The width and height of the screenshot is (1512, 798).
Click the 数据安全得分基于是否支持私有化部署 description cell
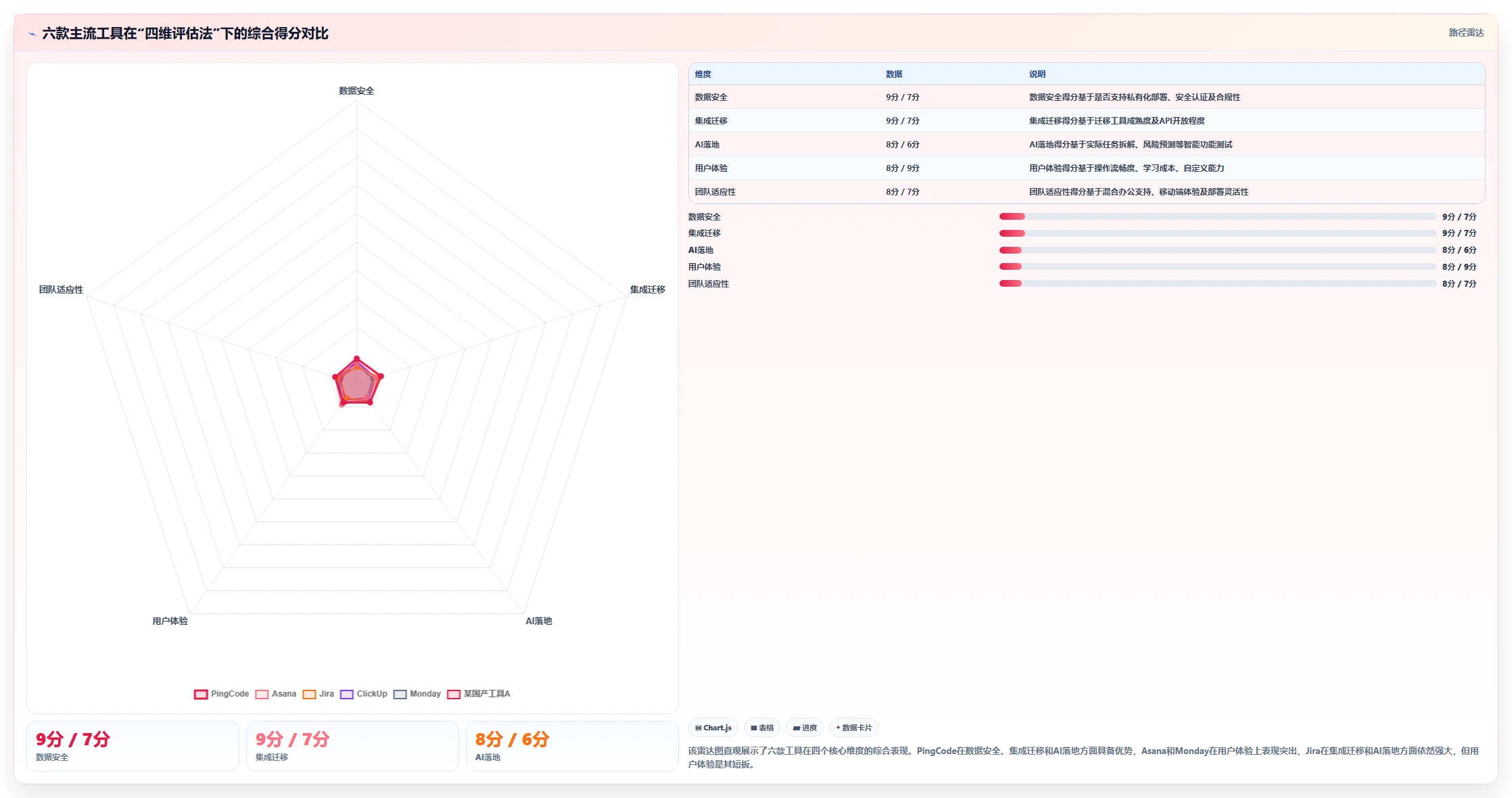1134,97
